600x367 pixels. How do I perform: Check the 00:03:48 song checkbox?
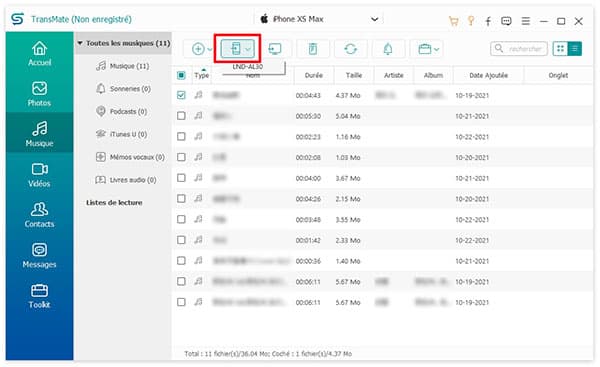(181, 219)
